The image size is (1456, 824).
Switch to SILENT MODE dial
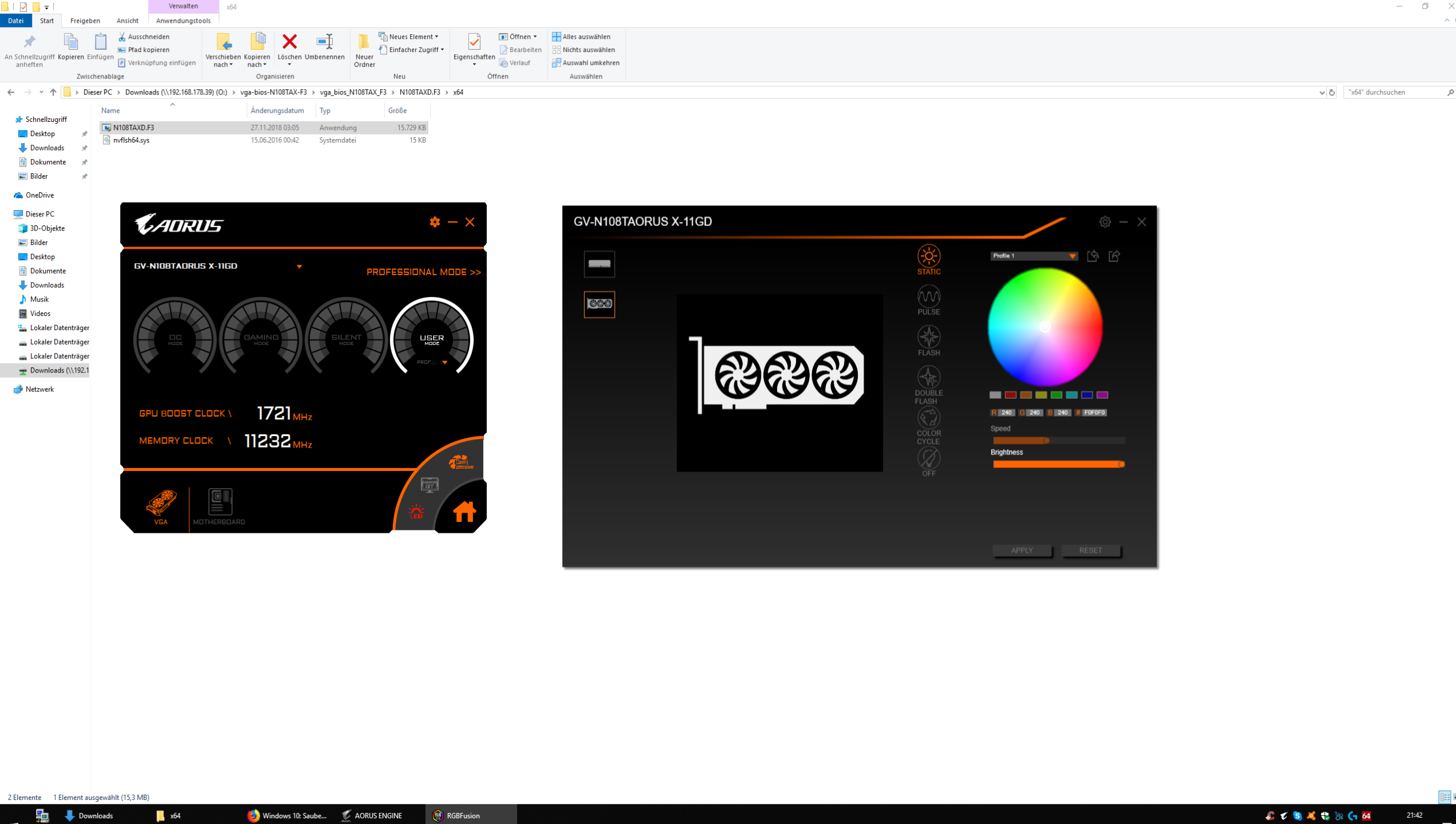point(346,339)
